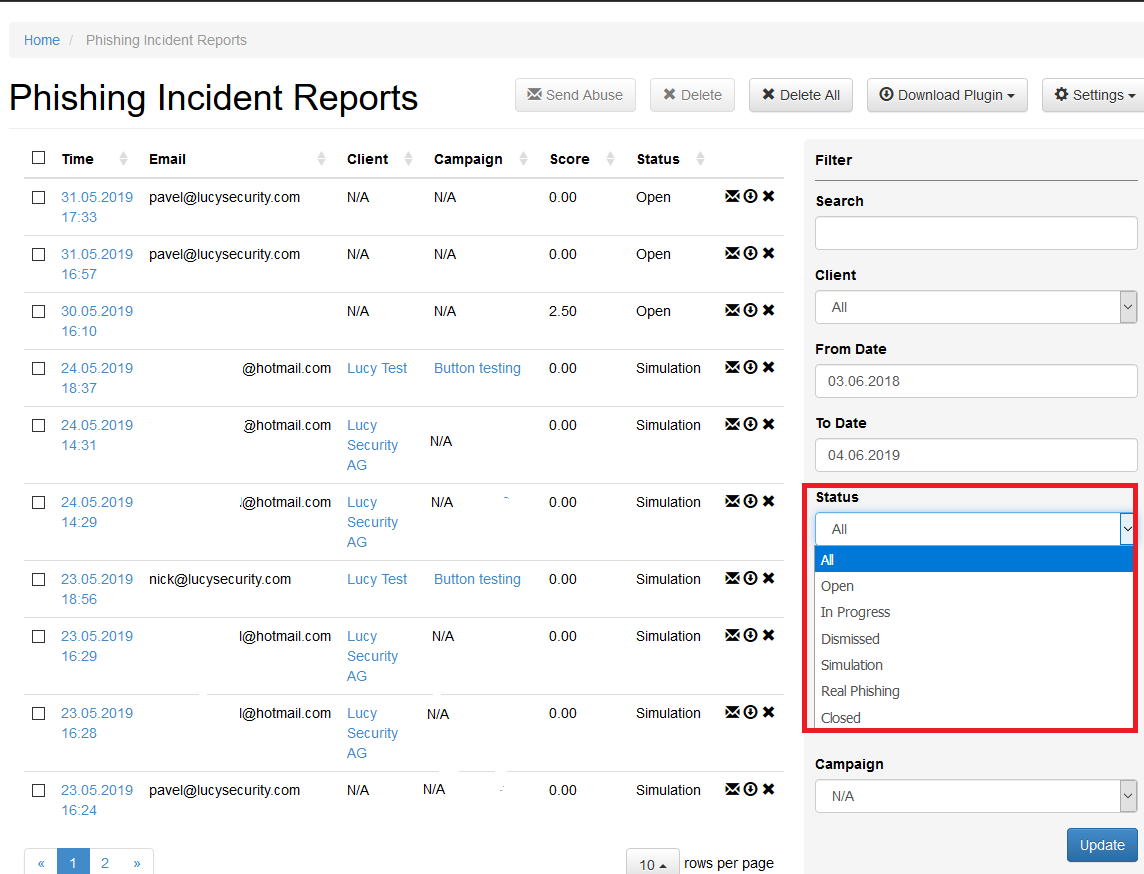Click envelope icon in nick@lucysecurity.com row

733,579
